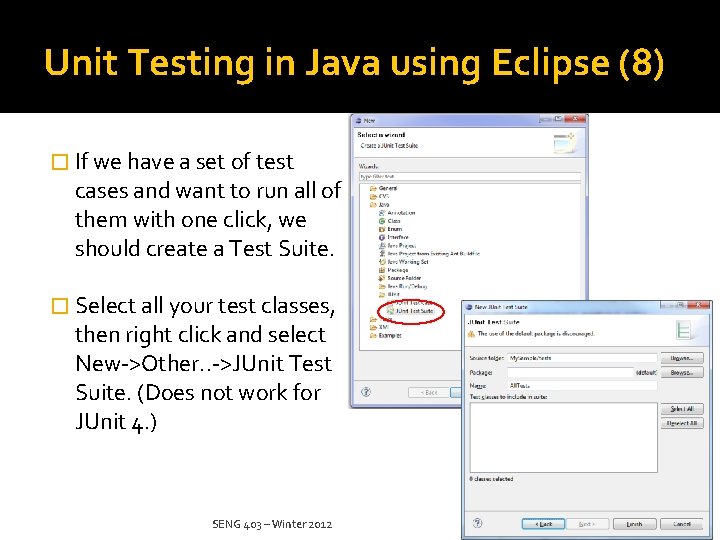
Task: Click Back button in the New wizard dialog
Action: click(429, 393)
